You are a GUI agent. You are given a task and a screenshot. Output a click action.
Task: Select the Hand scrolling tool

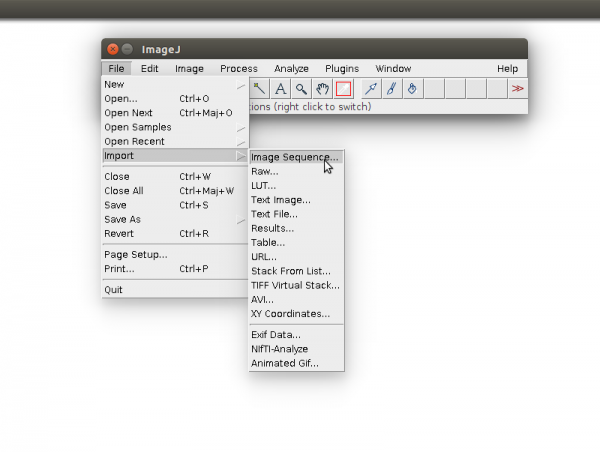pyautogui.click(x=322, y=89)
